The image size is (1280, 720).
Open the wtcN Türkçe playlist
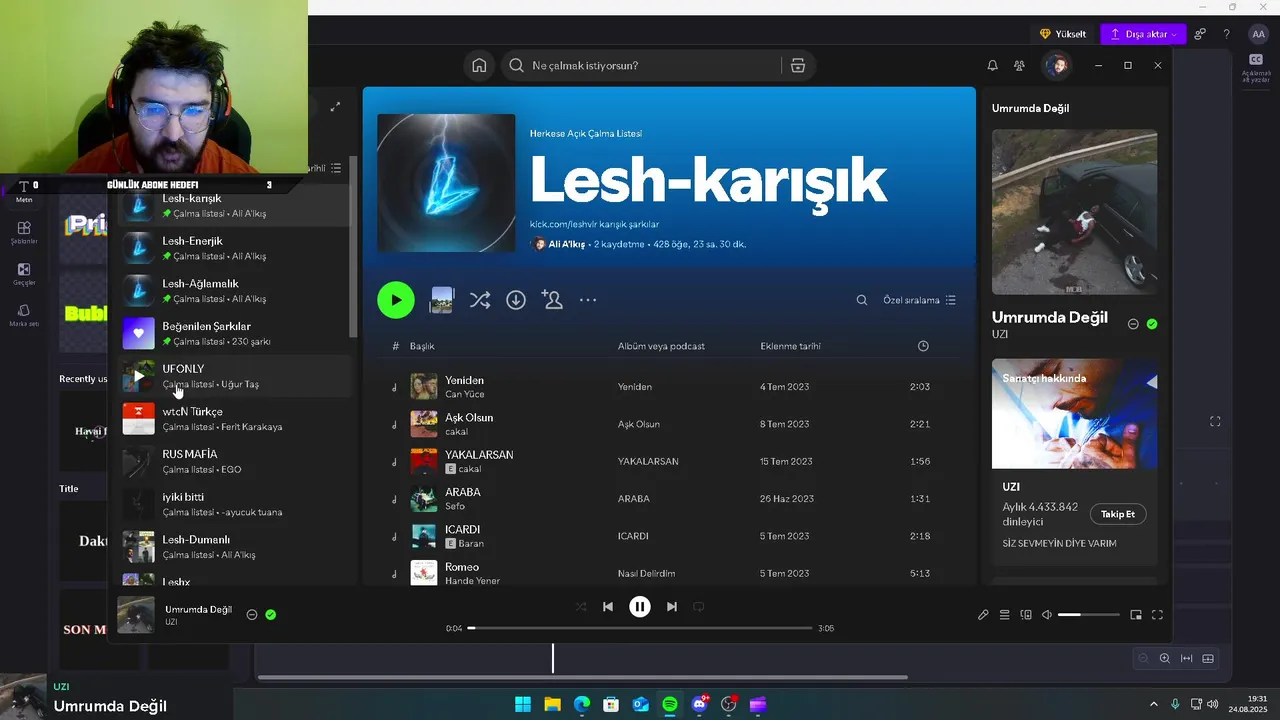pos(235,419)
